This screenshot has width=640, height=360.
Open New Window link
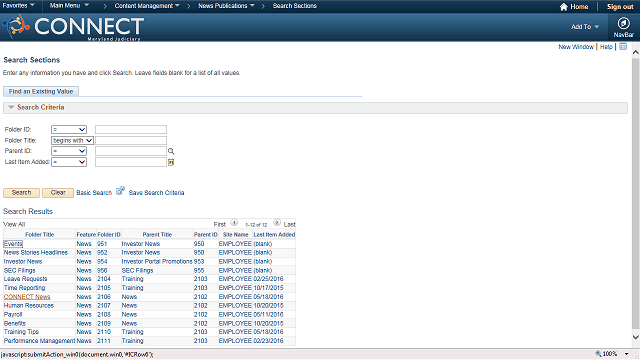click(576, 47)
